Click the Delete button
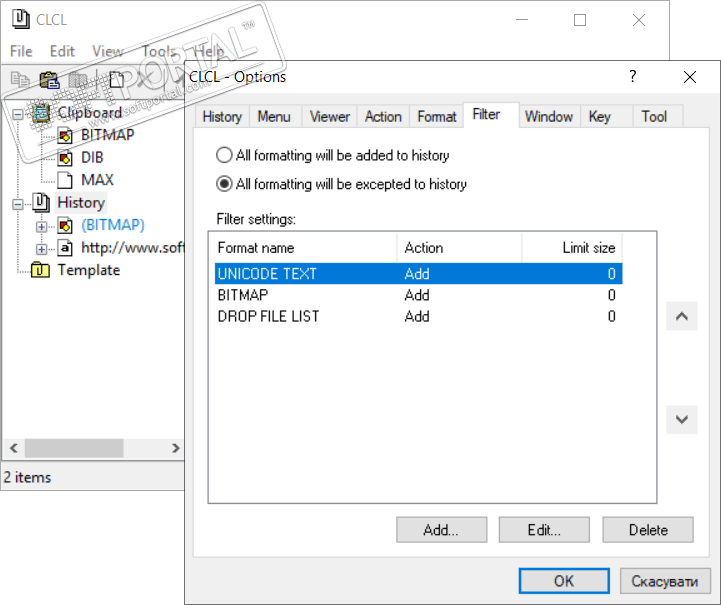Image resolution: width=721 pixels, height=605 pixels. coord(648,530)
